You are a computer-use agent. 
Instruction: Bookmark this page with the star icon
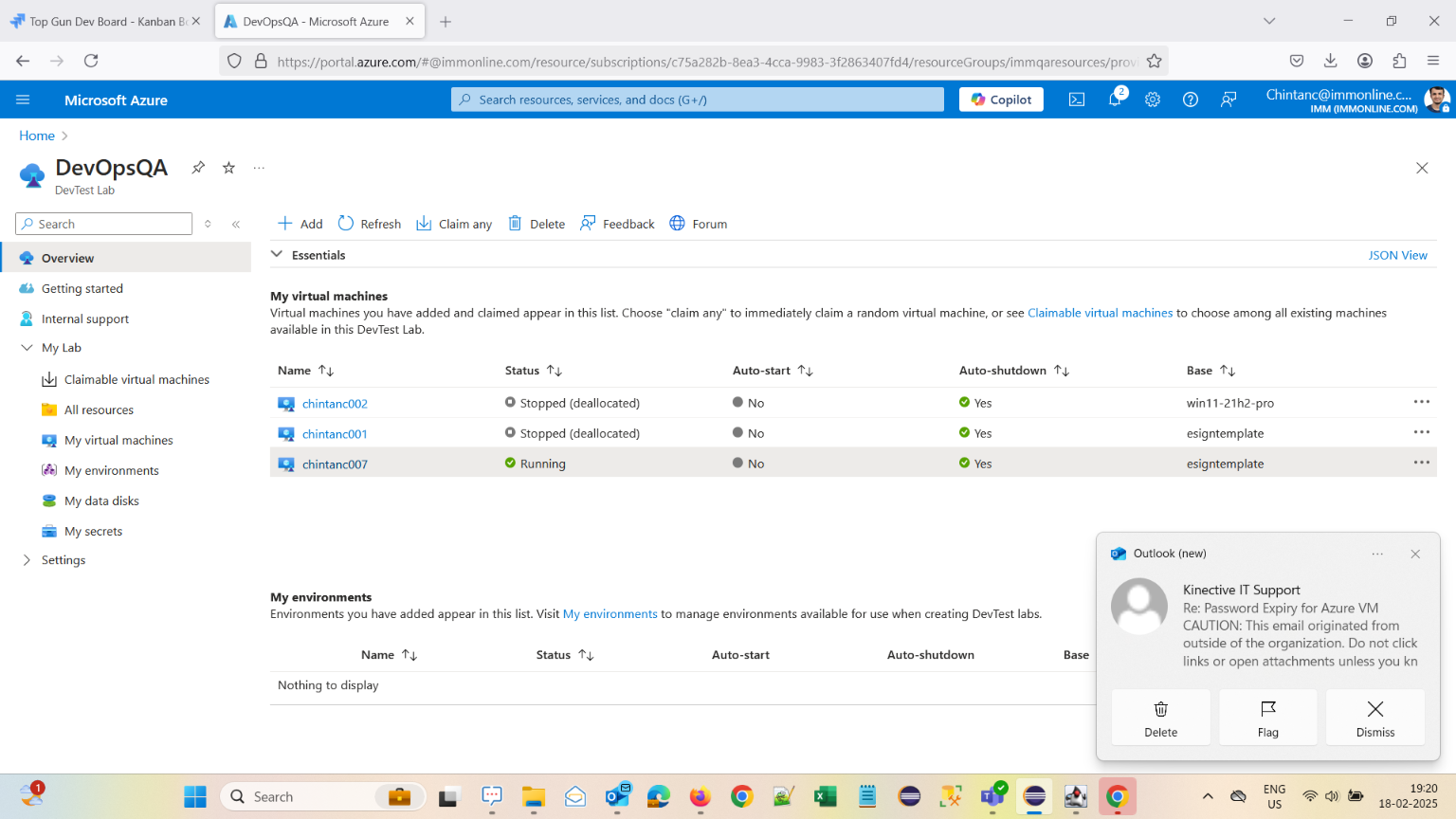[x=1154, y=61]
